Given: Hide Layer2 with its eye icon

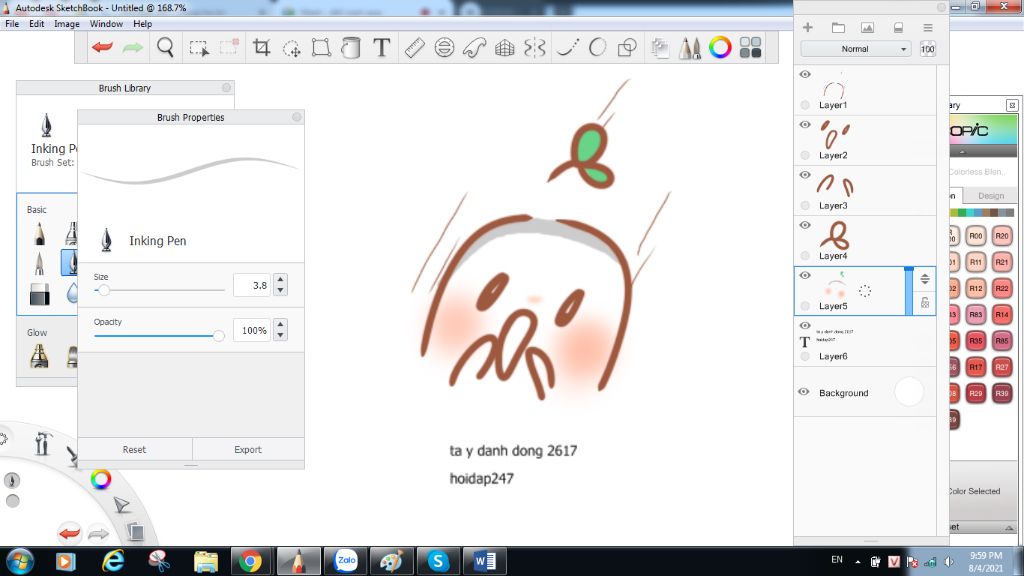Looking at the screenshot, I should click(x=805, y=125).
